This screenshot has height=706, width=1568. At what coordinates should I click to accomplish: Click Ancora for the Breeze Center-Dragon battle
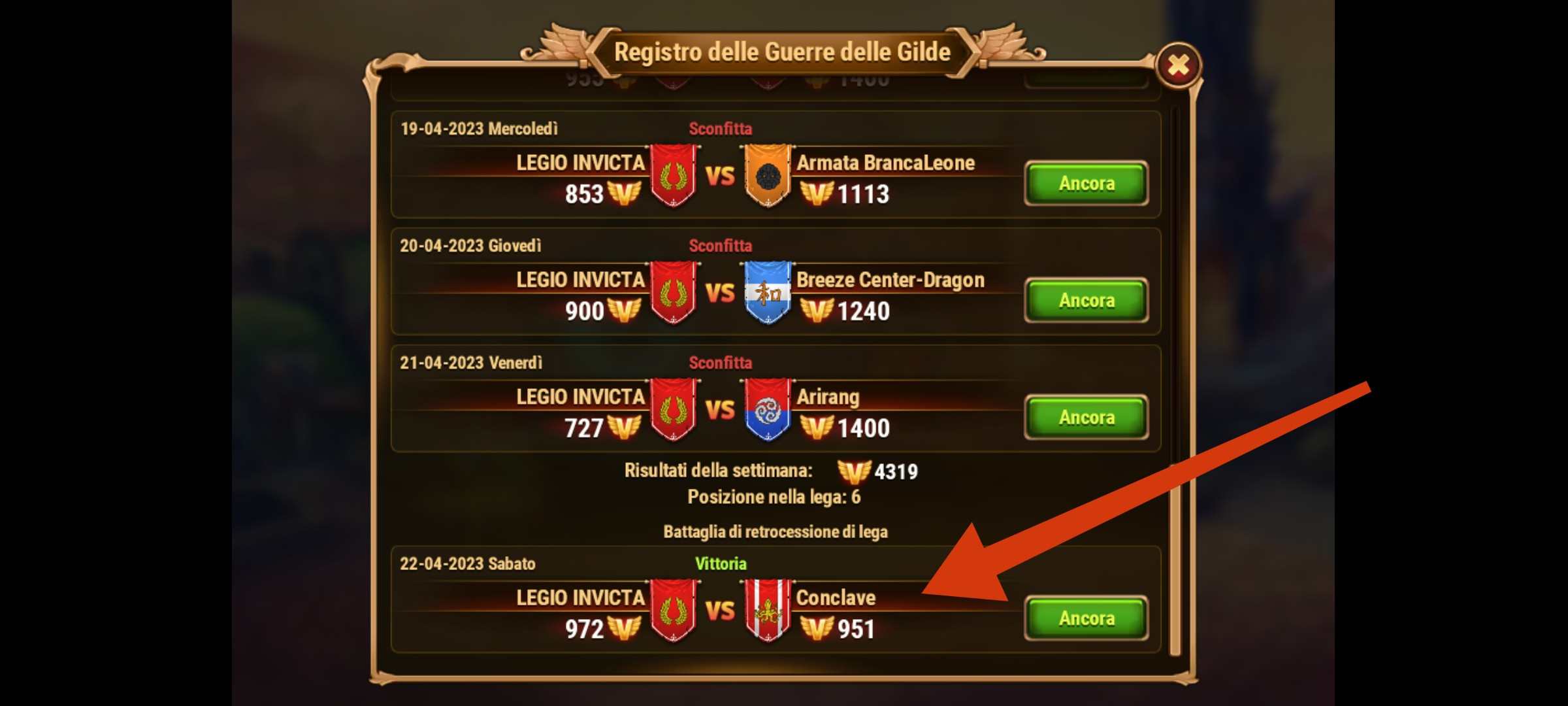click(x=1086, y=300)
